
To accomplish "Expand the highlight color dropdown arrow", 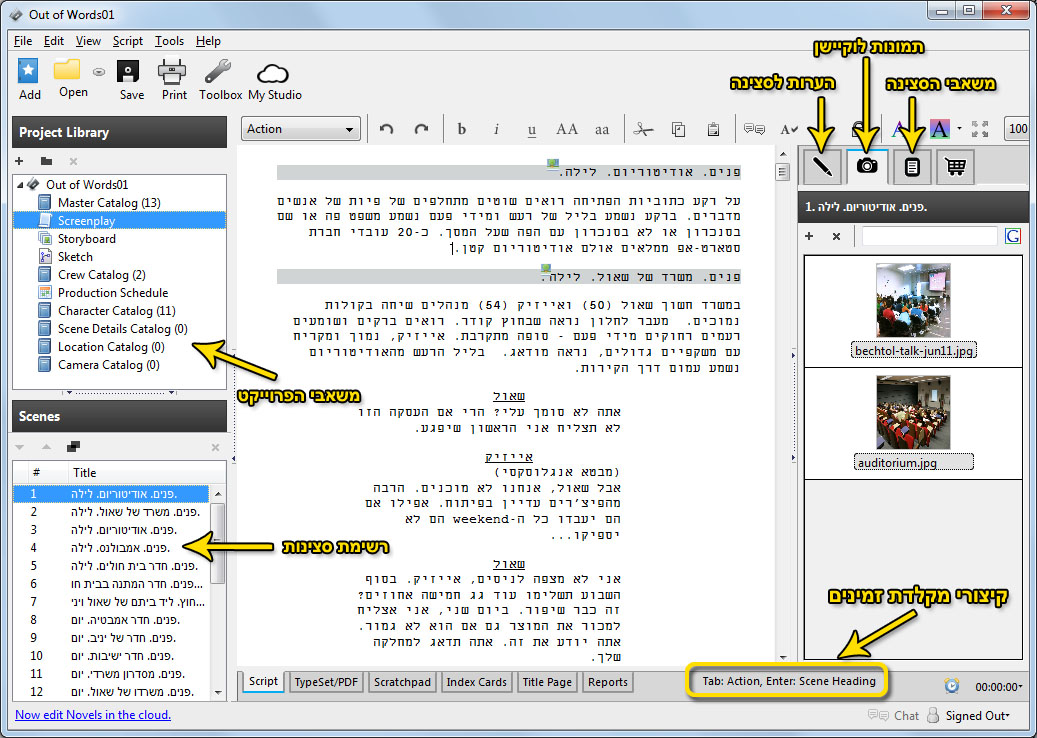I will [960, 129].
